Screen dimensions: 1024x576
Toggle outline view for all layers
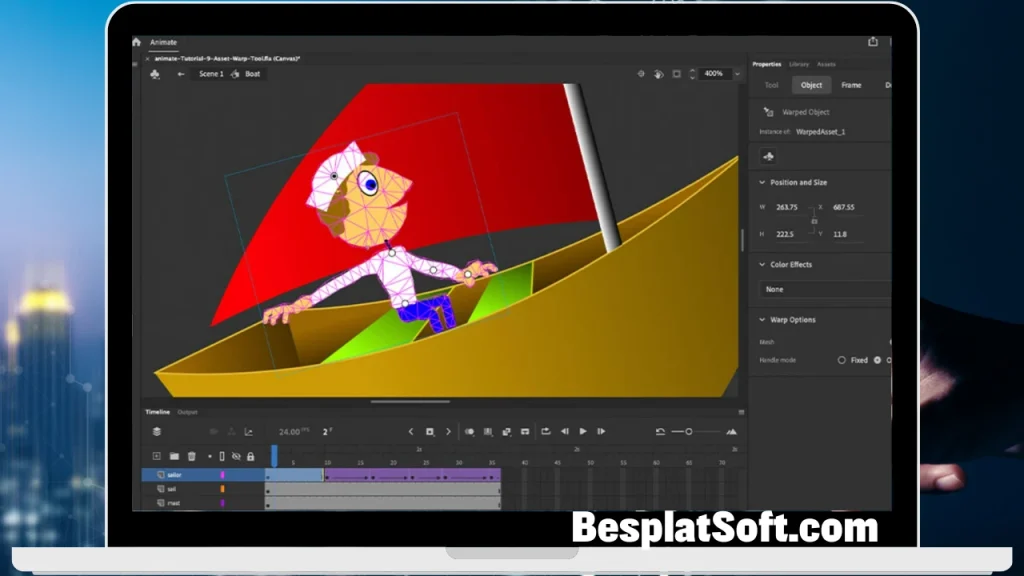coord(222,456)
